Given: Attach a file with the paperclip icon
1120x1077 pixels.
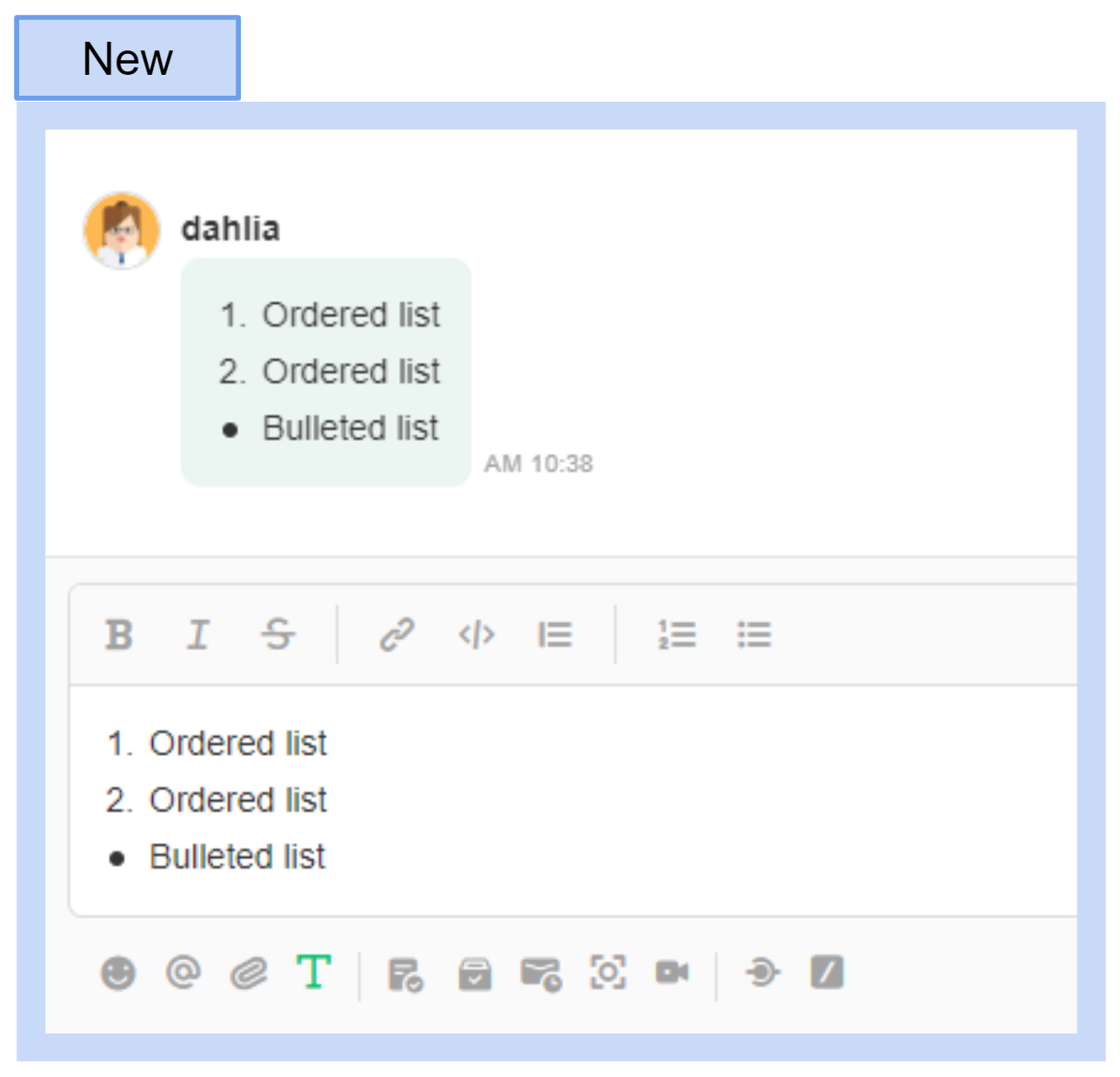Looking at the screenshot, I should click(x=249, y=973).
